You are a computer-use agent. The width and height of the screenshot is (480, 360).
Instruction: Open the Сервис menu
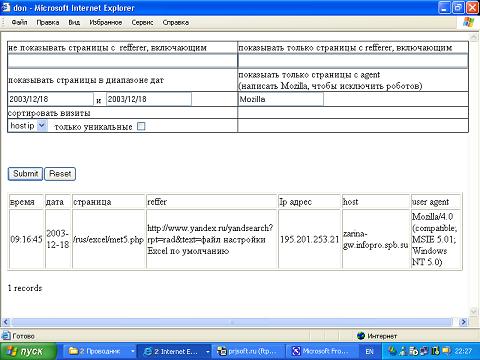142,22
